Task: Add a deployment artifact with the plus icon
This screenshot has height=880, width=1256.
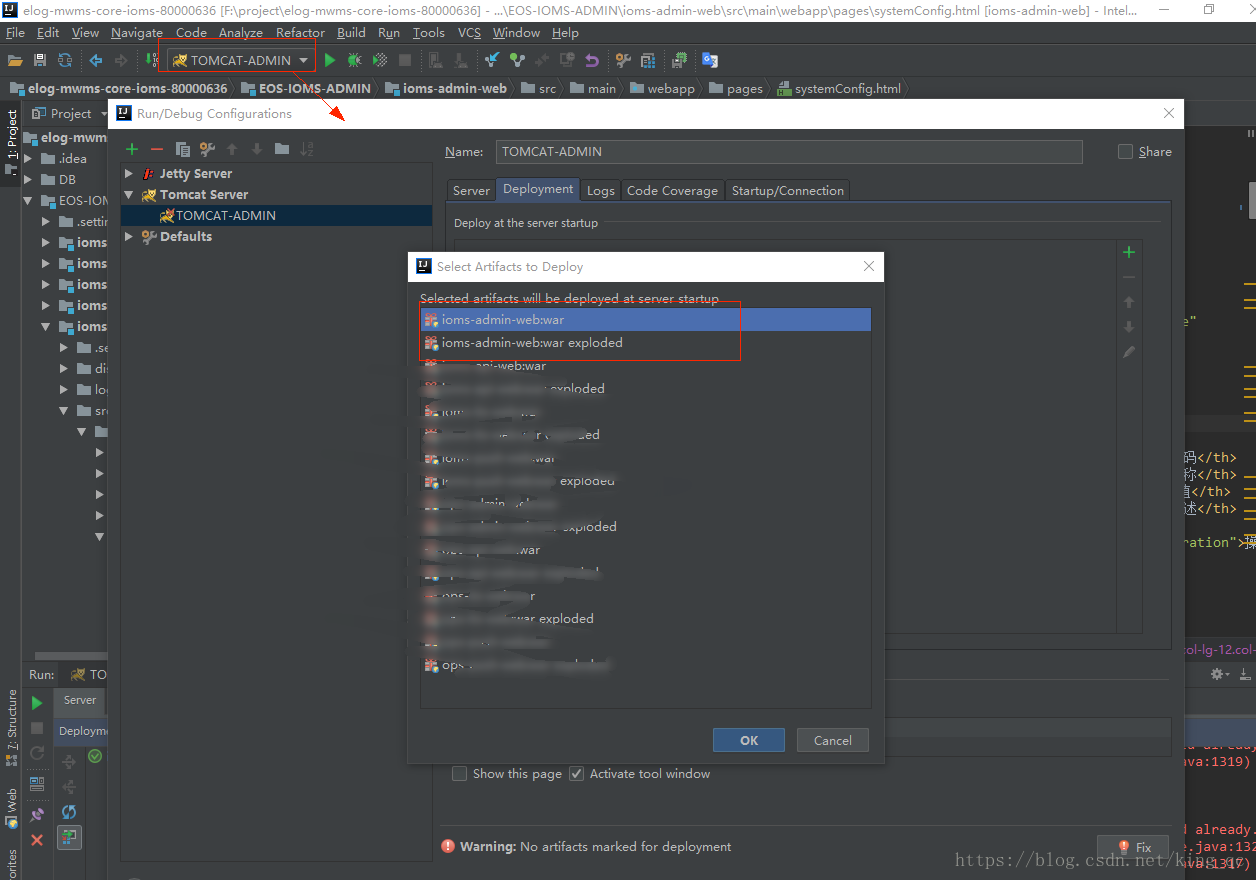Action: click(x=1129, y=252)
